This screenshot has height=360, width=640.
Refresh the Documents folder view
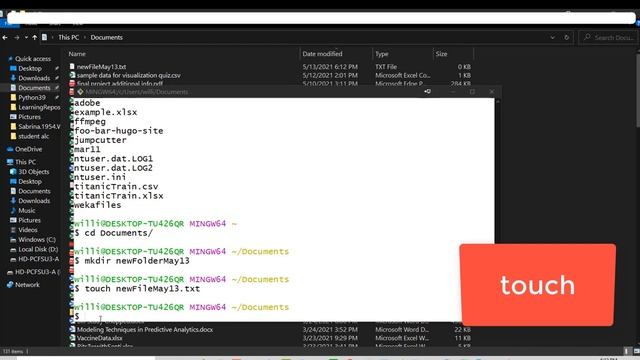pyautogui.click(x=567, y=38)
